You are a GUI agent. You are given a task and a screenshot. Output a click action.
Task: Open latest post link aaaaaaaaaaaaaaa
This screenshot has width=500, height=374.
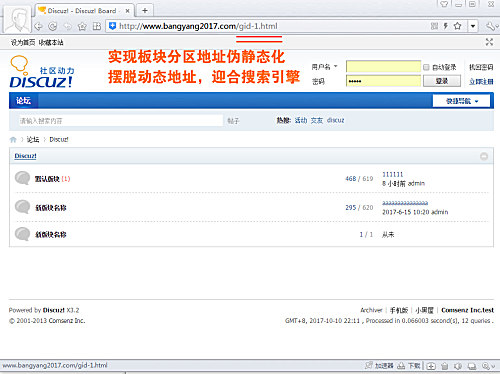405,202
